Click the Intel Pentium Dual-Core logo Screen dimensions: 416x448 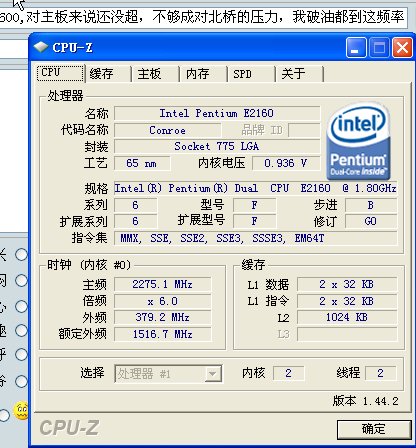click(358, 141)
